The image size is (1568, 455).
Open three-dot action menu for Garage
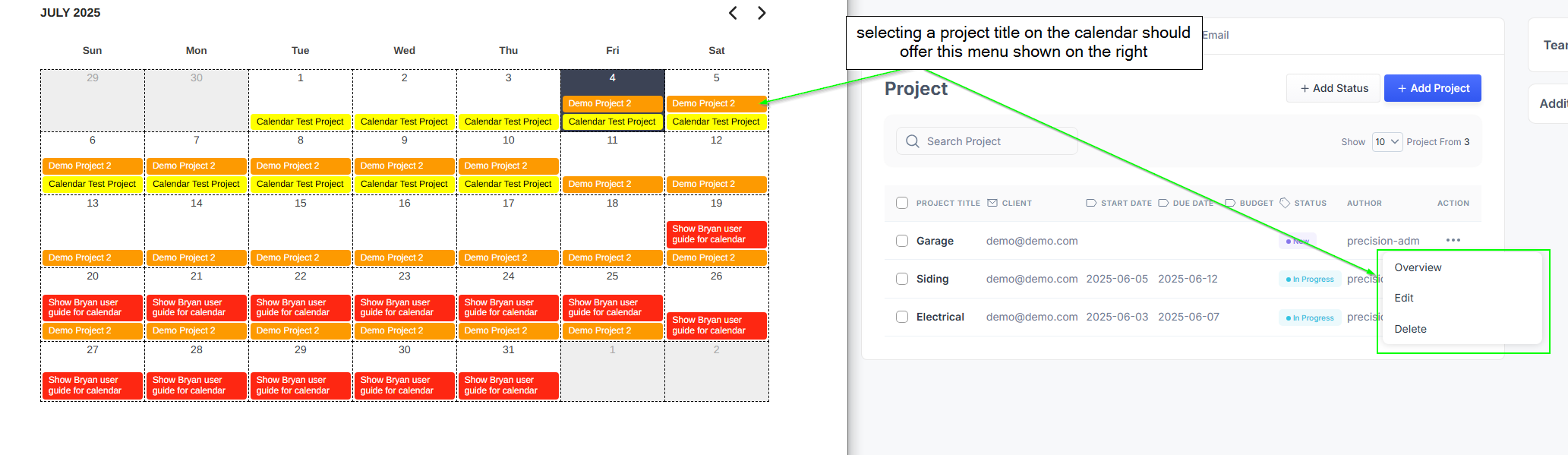1453,240
